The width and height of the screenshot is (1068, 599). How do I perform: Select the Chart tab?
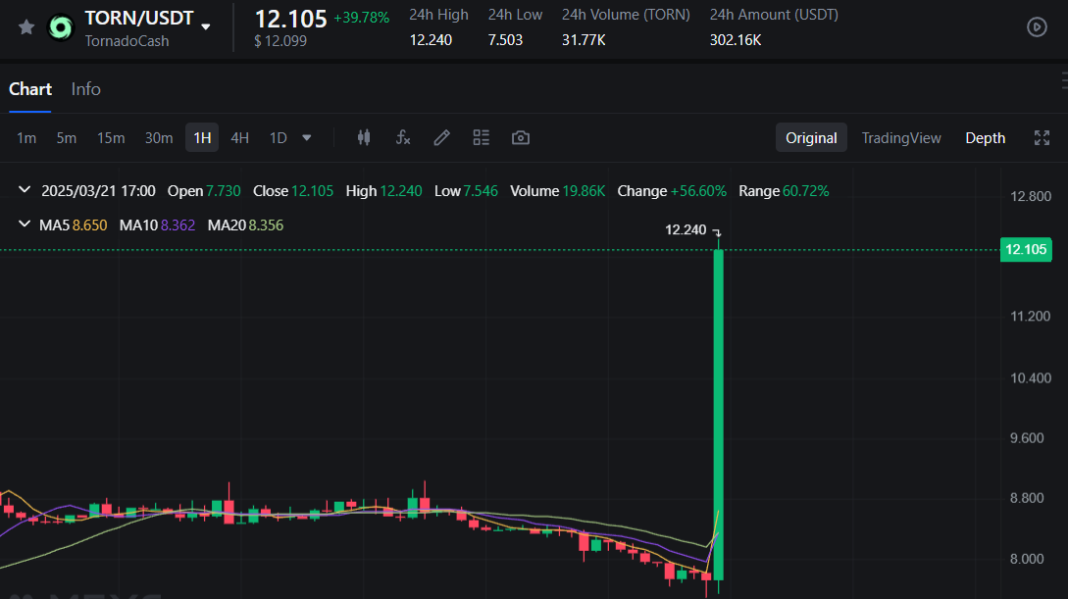(30, 89)
